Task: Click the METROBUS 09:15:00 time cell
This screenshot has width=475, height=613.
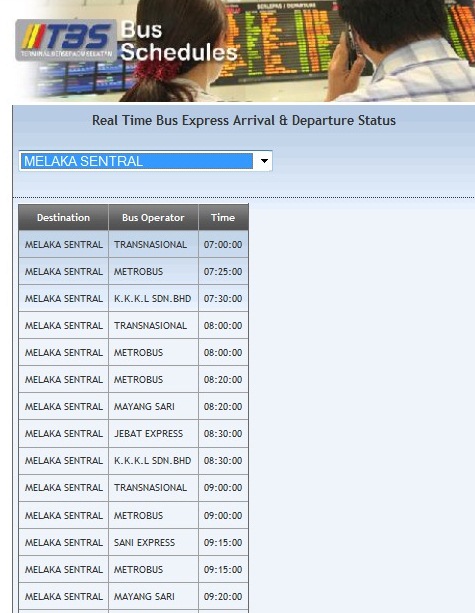Action: point(223,570)
